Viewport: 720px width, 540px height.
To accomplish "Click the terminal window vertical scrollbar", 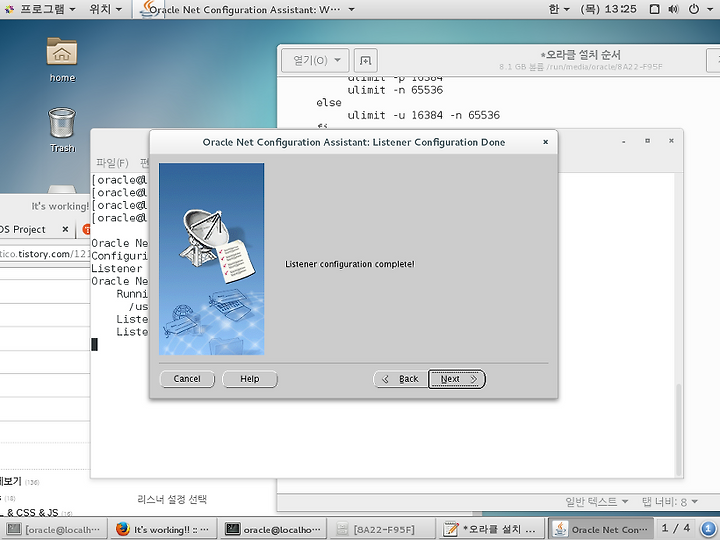I will click(x=679, y=430).
